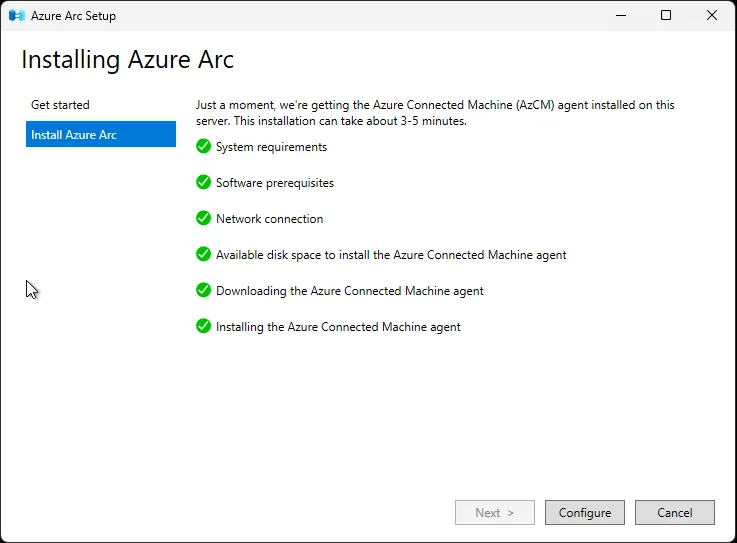Click the Available disk space green checkmark icon

(x=204, y=254)
